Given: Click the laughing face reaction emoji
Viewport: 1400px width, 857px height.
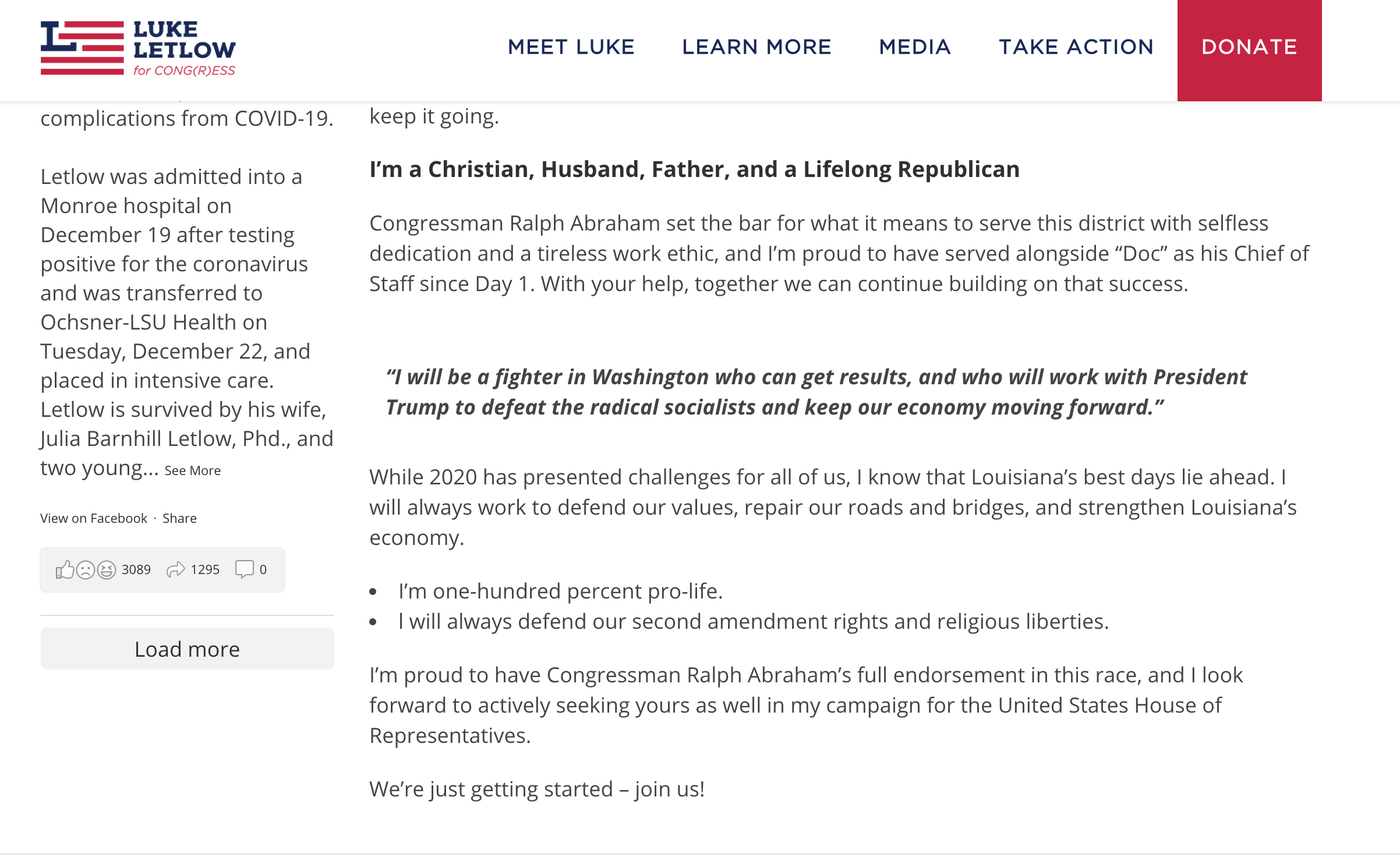Looking at the screenshot, I should (x=107, y=569).
